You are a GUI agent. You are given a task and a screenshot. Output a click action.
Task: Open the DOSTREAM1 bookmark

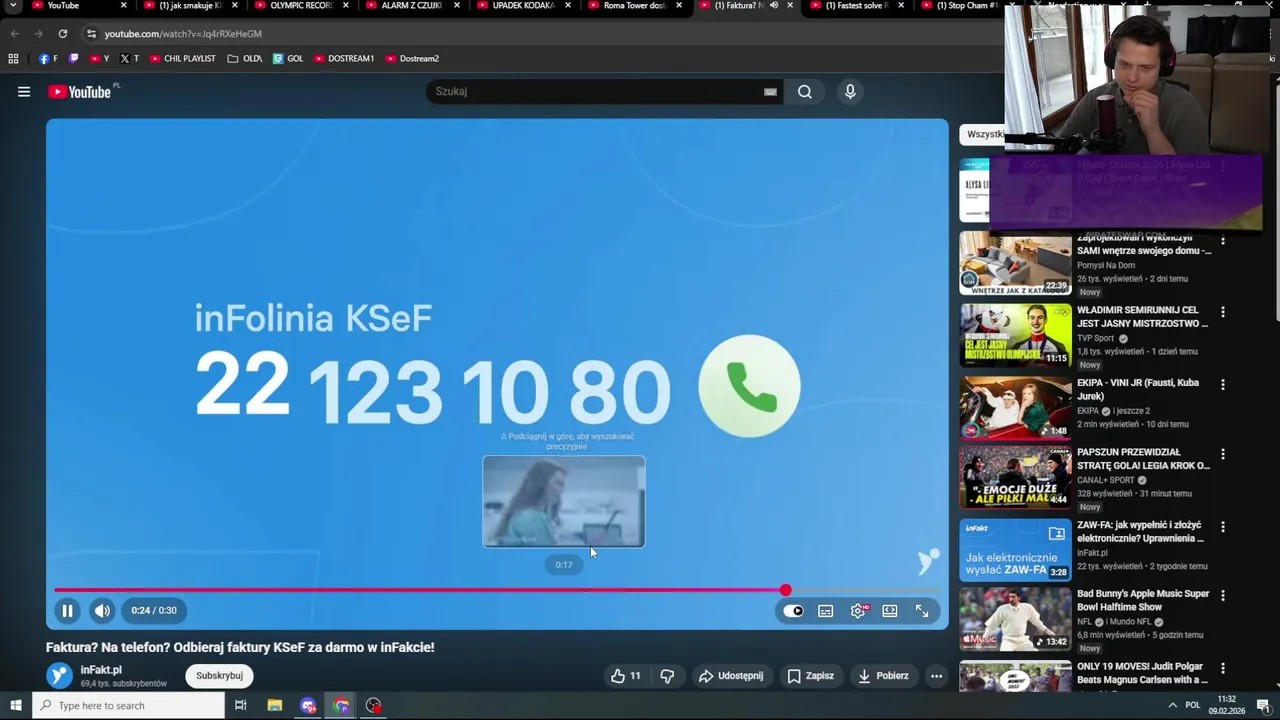344,59
